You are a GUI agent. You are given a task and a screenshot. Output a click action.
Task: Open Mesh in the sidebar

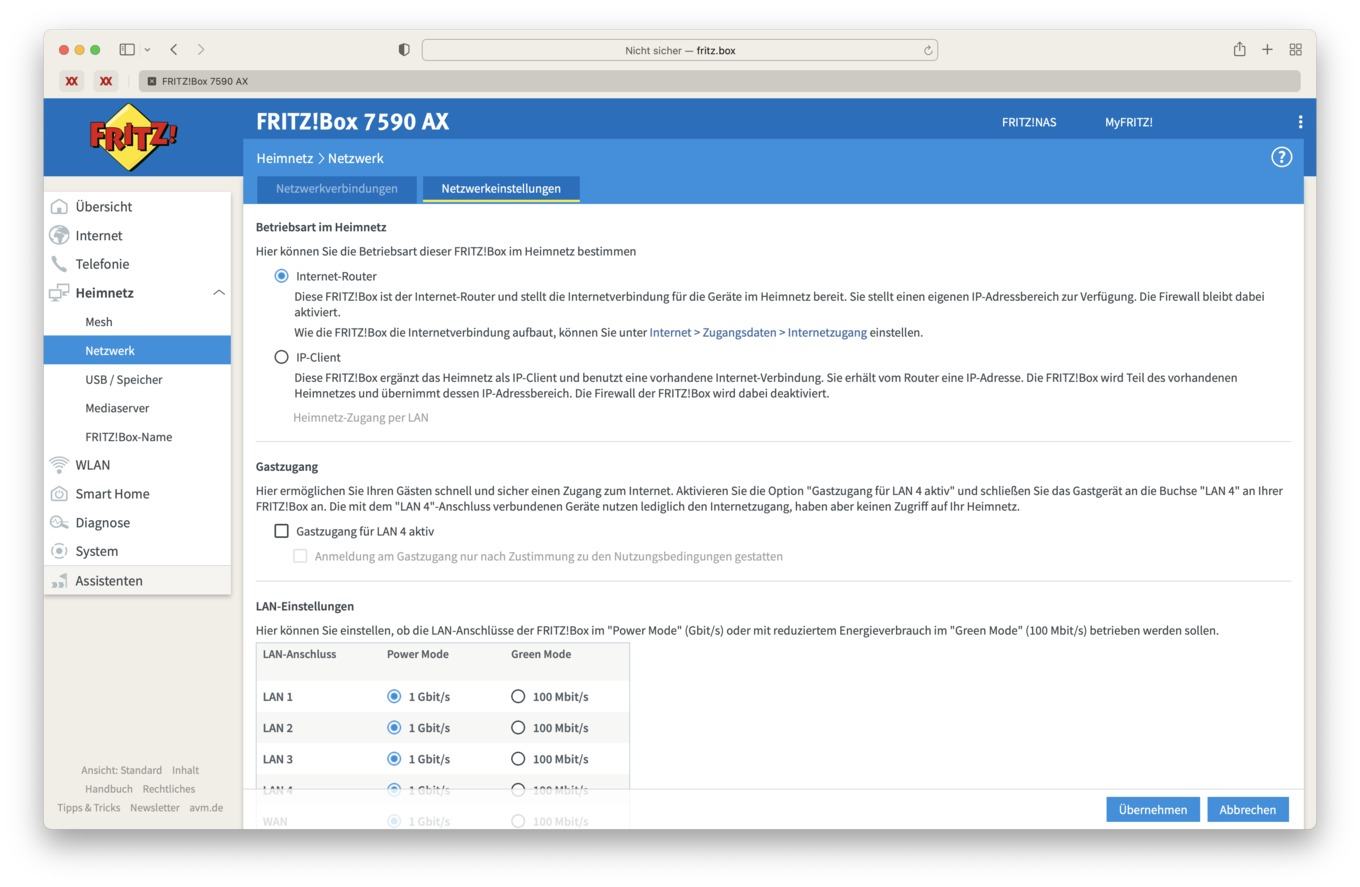(99, 322)
